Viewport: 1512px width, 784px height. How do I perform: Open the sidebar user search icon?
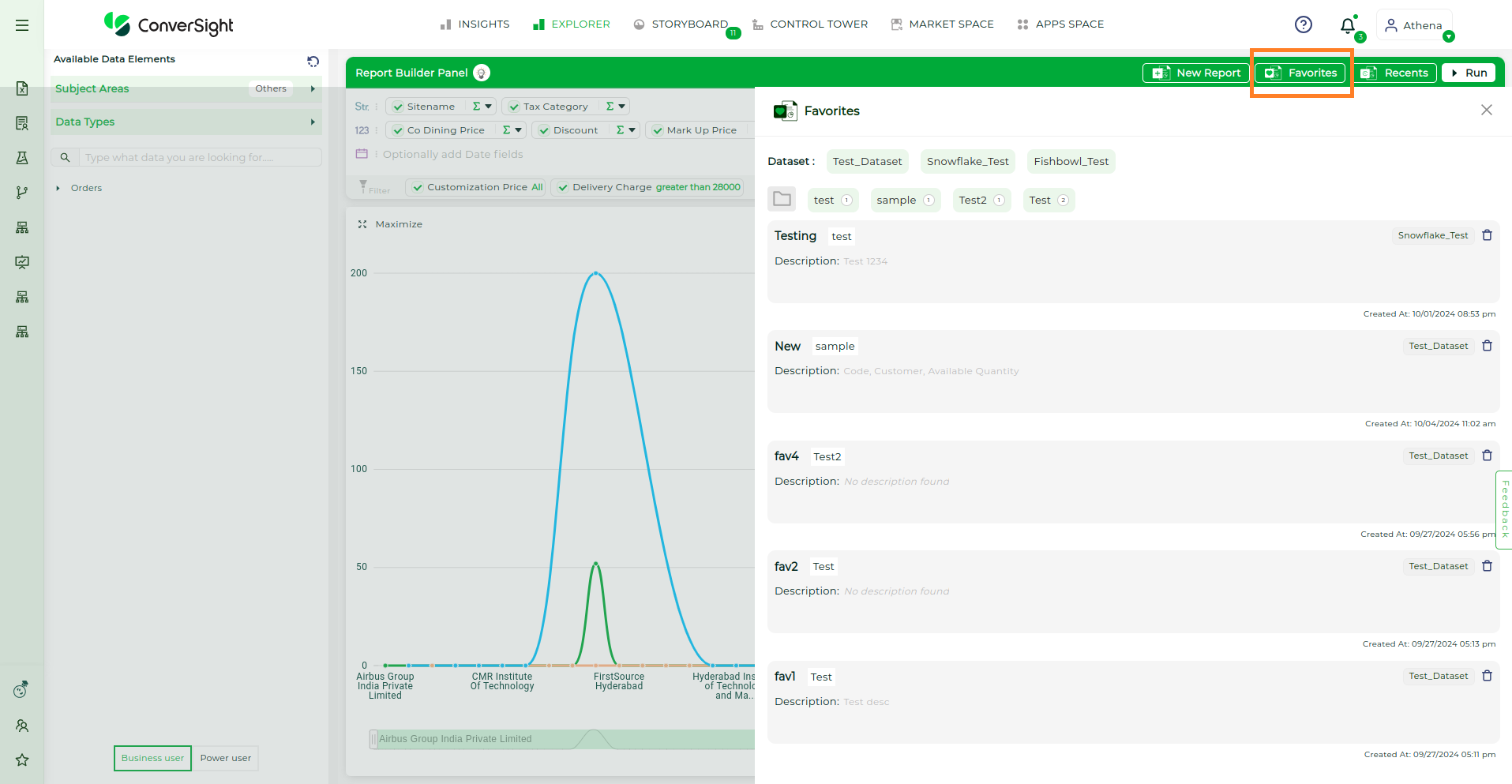click(22, 726)
